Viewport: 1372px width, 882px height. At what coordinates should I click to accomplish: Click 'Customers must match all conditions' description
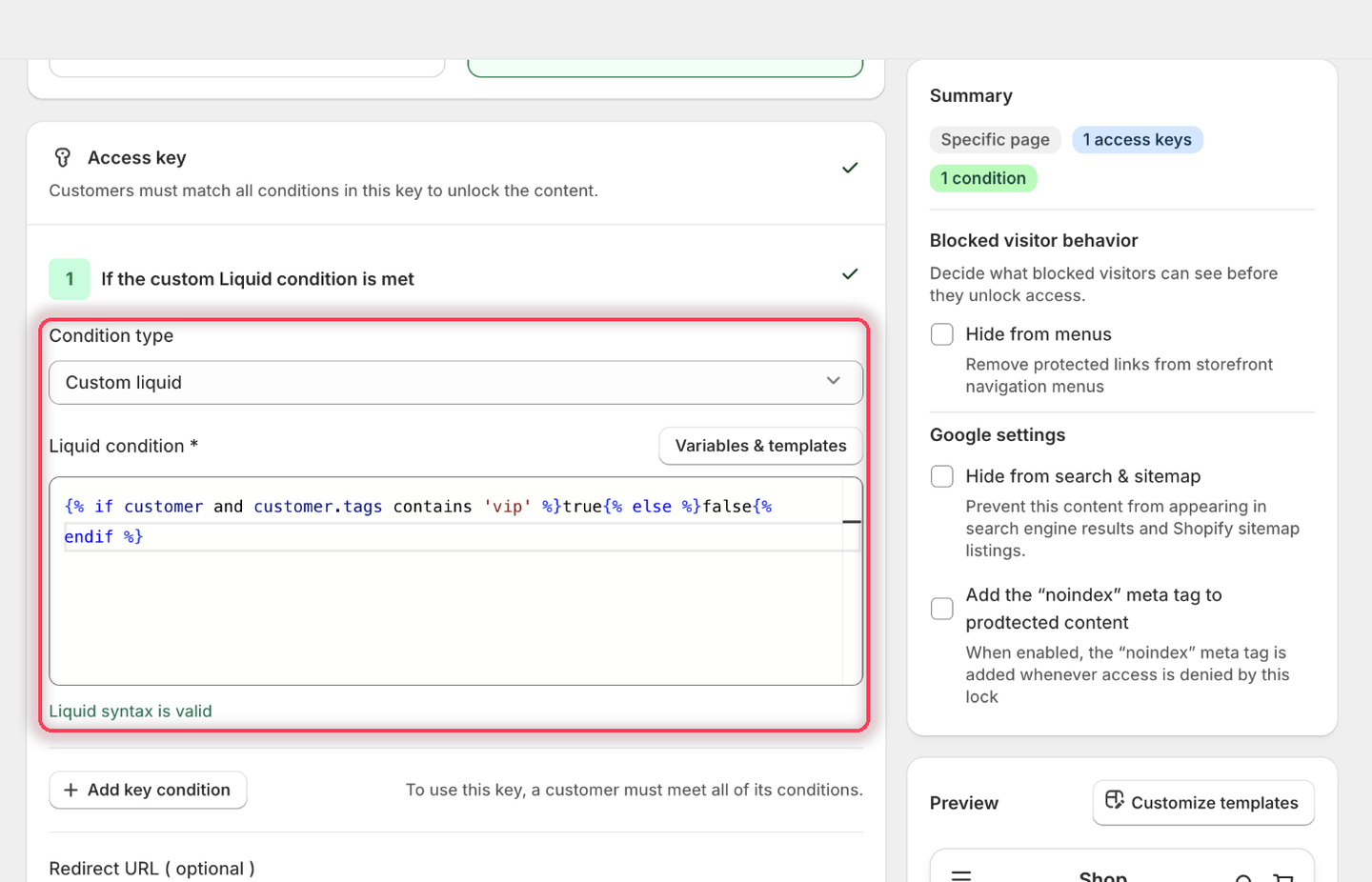tap(324, 190)
